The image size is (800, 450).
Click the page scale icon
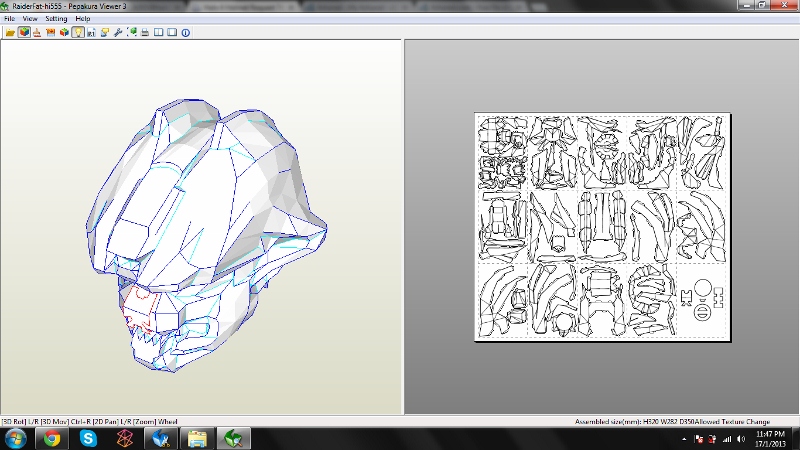point(91,33)
